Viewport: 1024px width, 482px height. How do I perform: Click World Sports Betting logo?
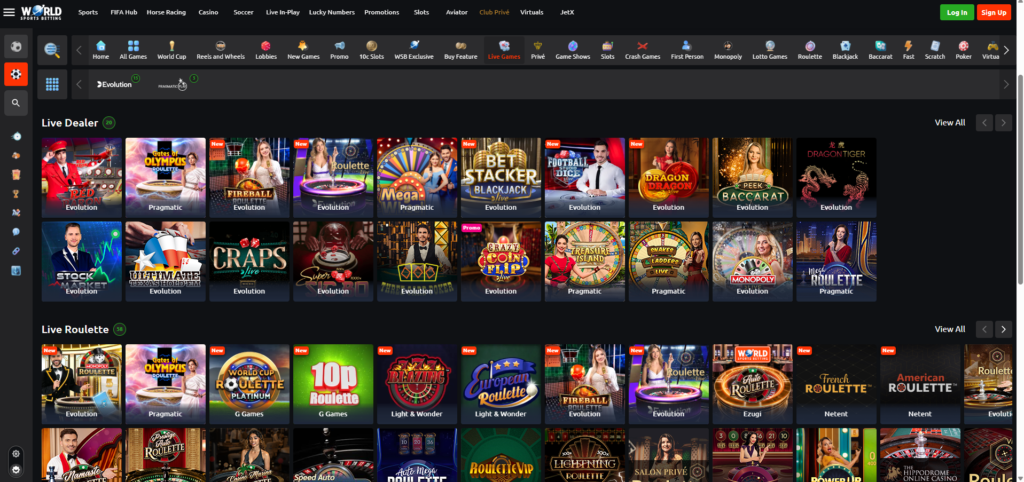pos(41,12)
